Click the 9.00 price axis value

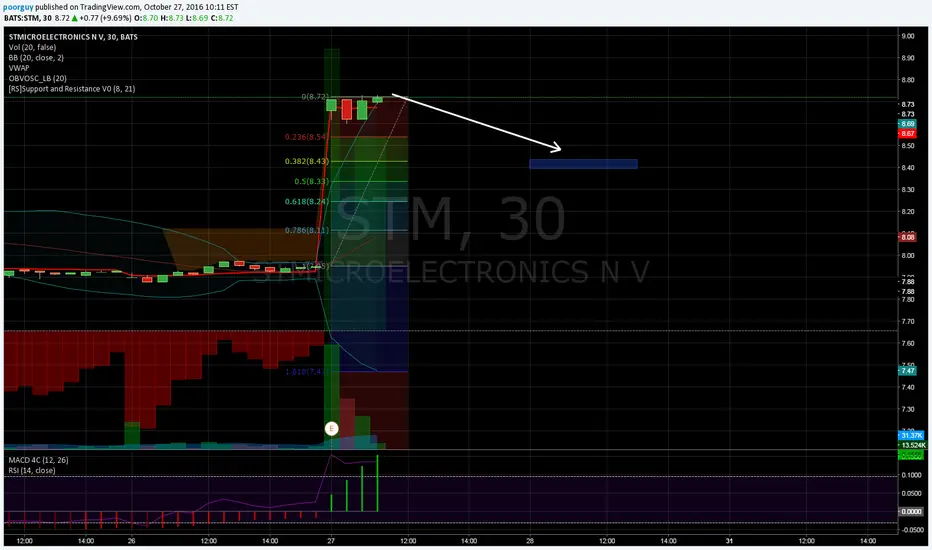[x=908, y=36]
